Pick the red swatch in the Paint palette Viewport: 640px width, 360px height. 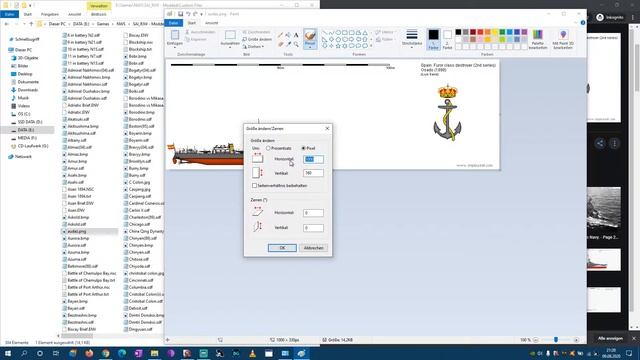tap(480, 32)
